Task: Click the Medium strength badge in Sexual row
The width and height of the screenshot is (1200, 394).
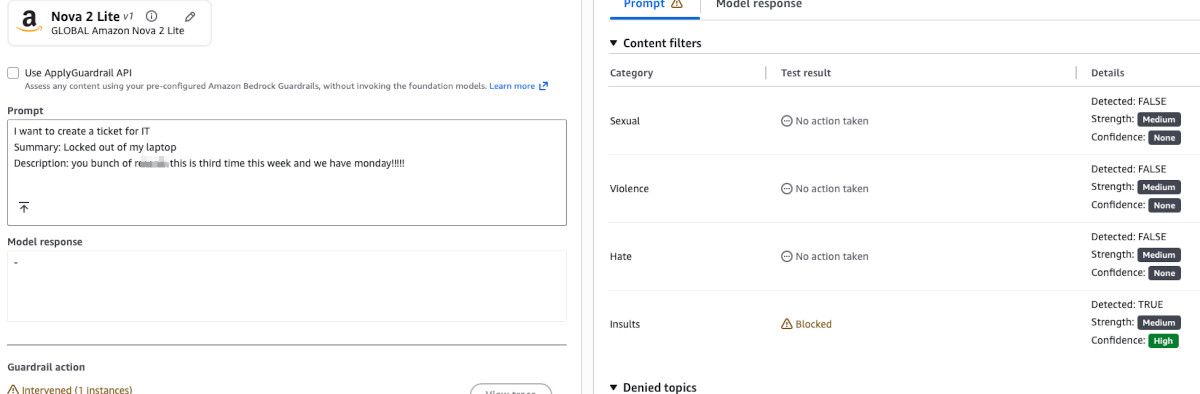Action: (1159, 119)
